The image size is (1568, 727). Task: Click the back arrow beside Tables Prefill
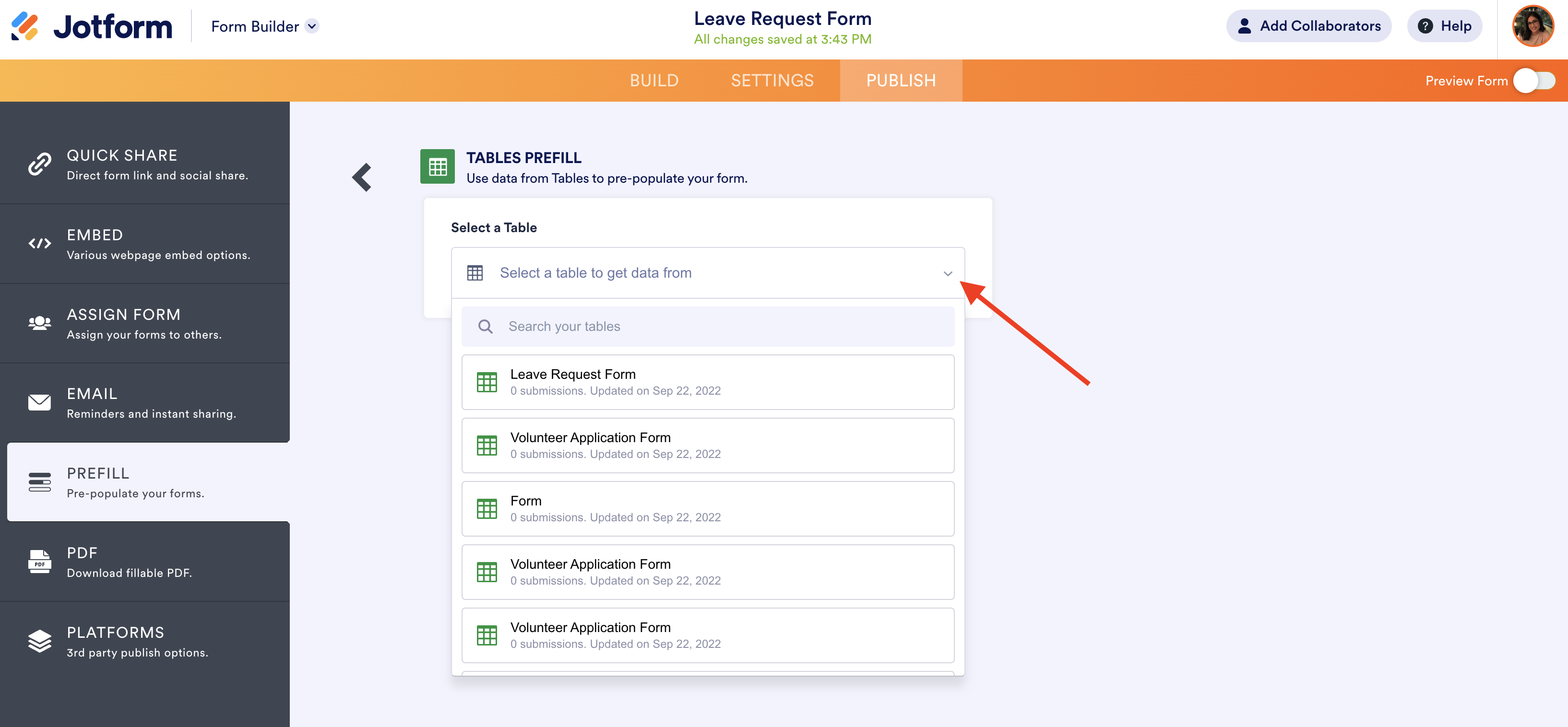click(362, 177)
